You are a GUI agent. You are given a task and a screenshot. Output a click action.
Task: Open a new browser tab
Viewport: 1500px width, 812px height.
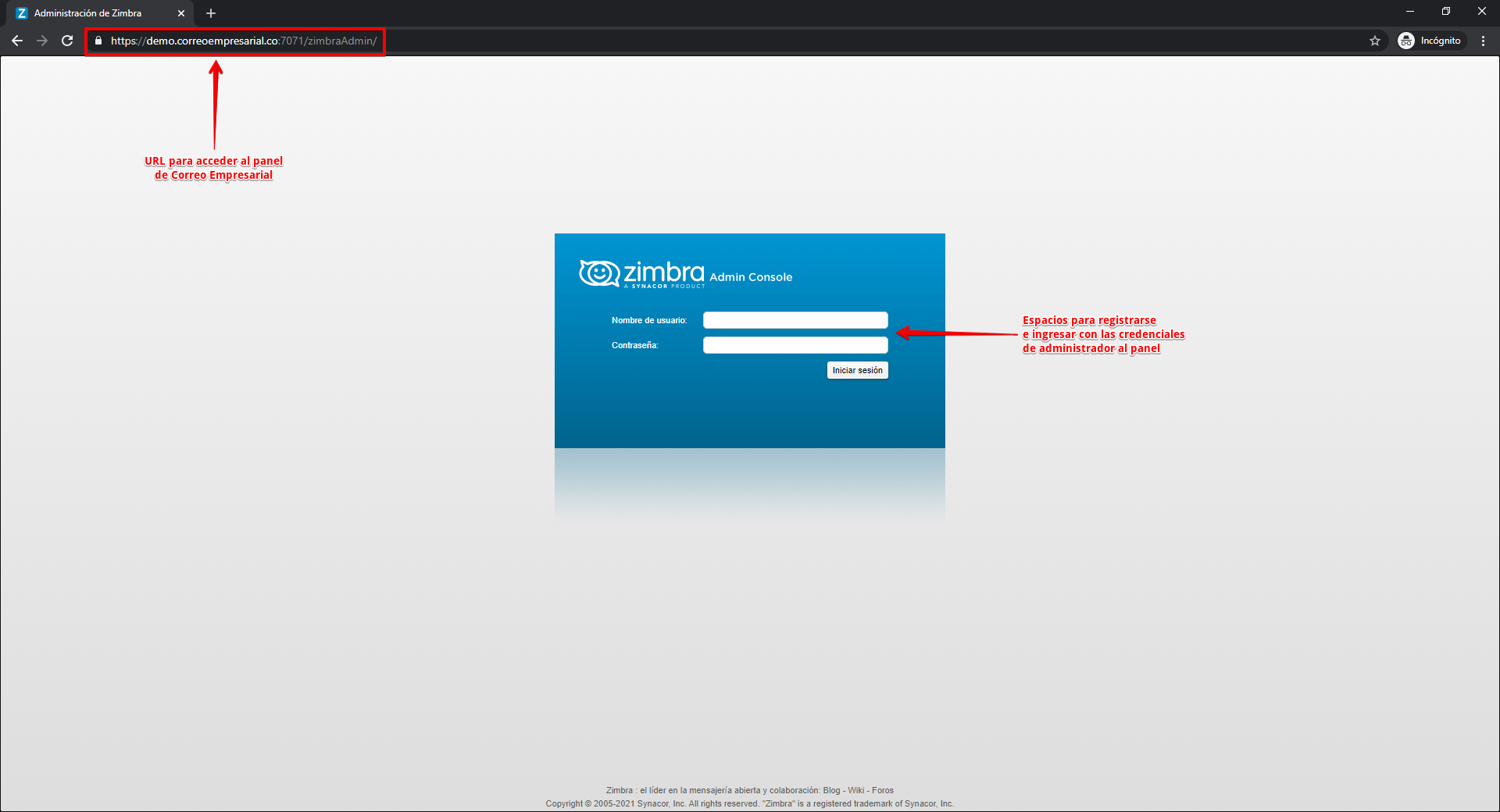click(211, 13)
